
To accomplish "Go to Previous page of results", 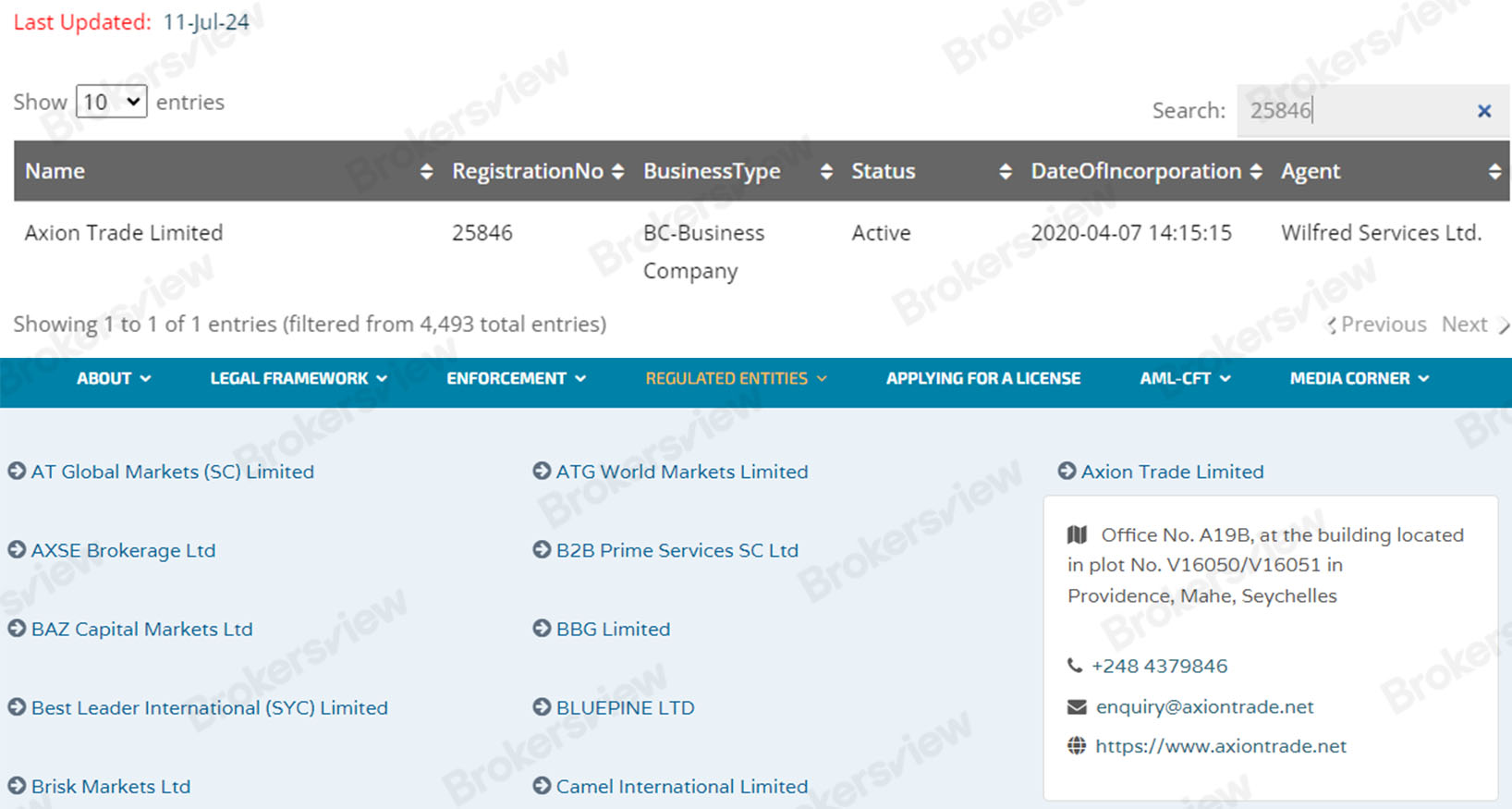I will 1377,325.
